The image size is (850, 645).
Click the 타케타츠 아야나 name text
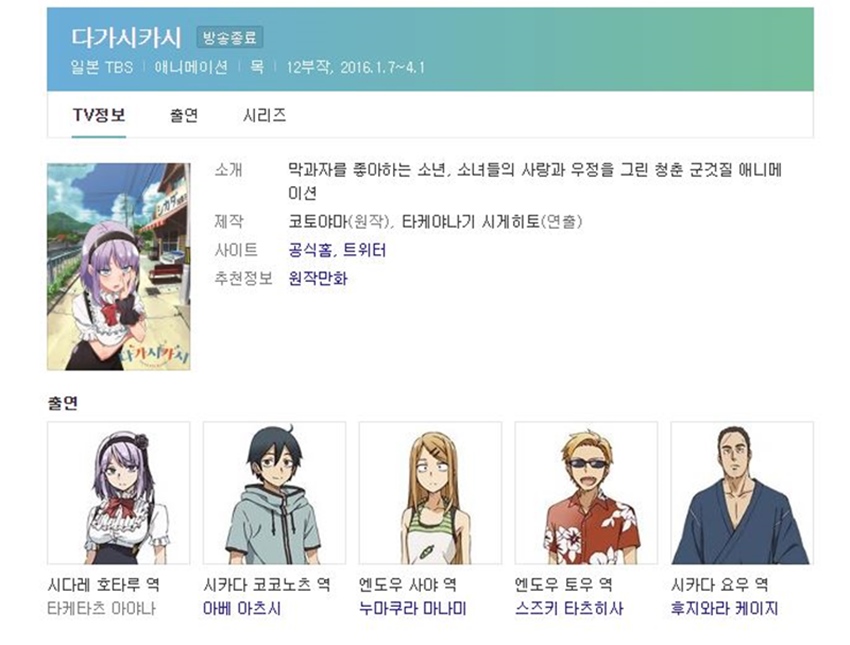click(x=101, y=608)
